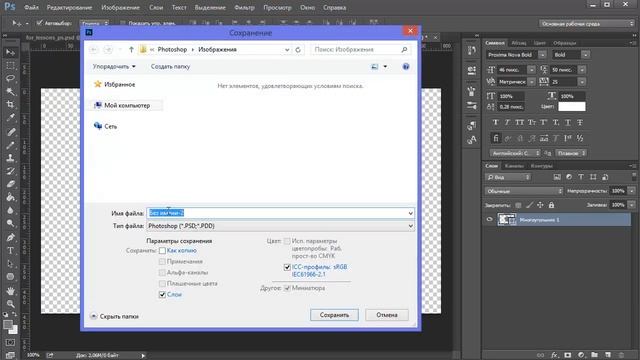Viewport: 640px width, 360px height.
Task: Click the layer effects fx icon
Action: (554, 355)
